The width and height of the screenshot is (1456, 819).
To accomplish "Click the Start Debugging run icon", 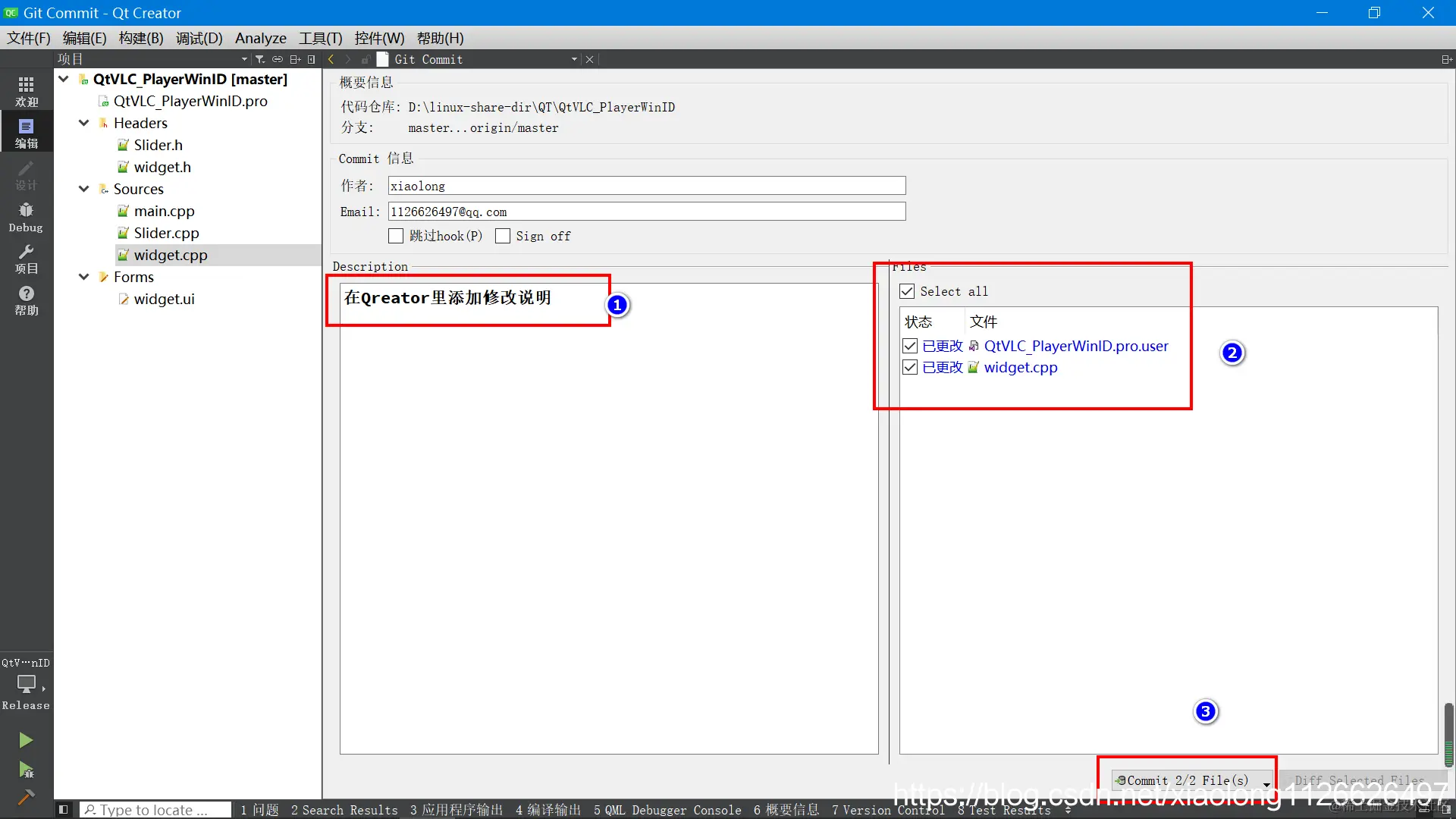I will click(26, 770).
